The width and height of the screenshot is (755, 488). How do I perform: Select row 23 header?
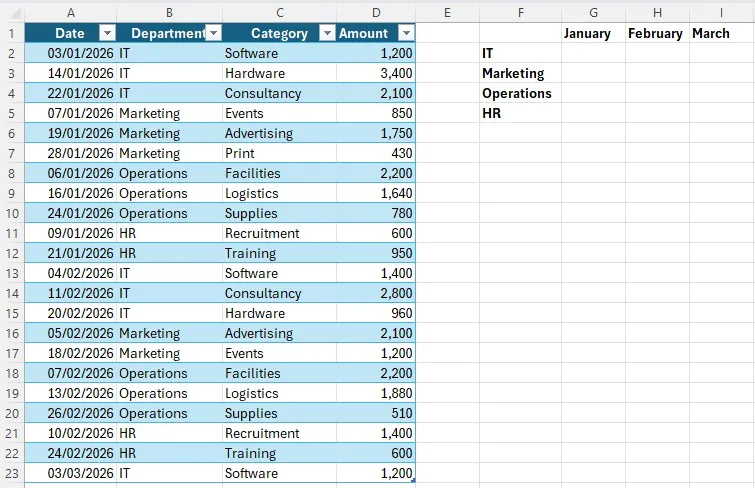(x=12, y=473)
